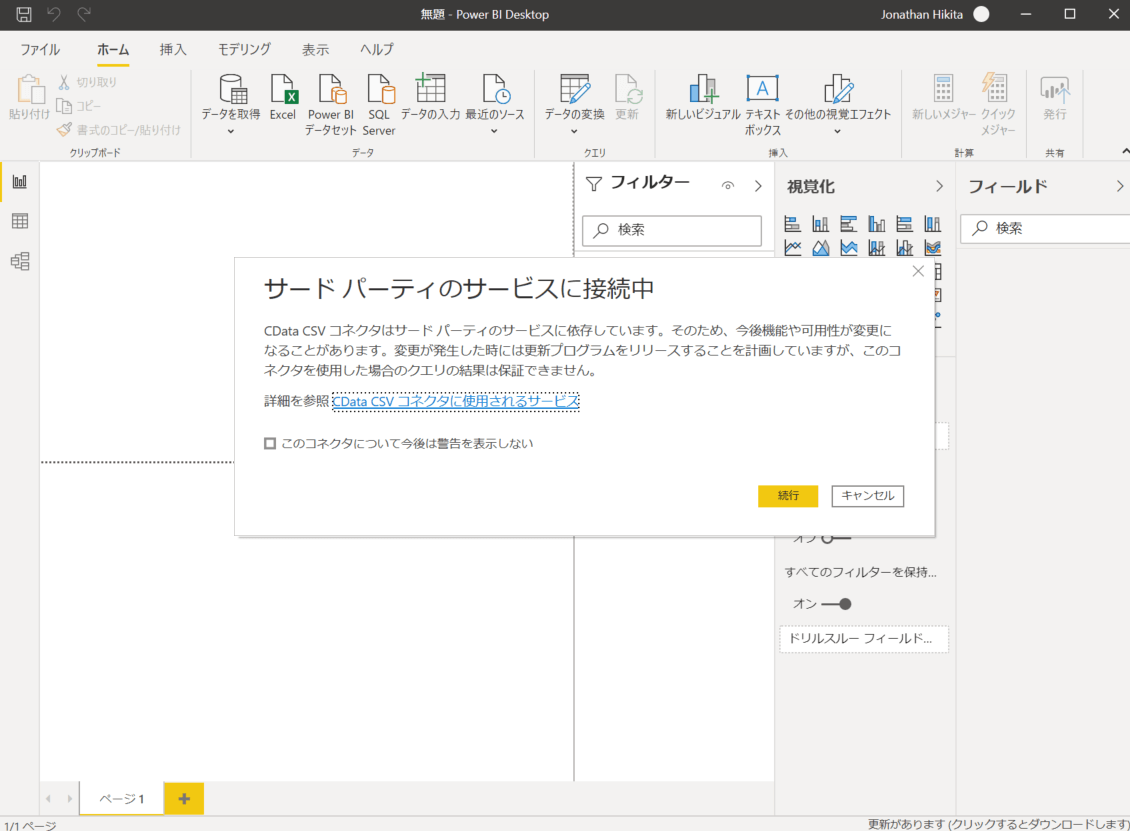Select the stacked area chart visual

[x=848, y=248]
